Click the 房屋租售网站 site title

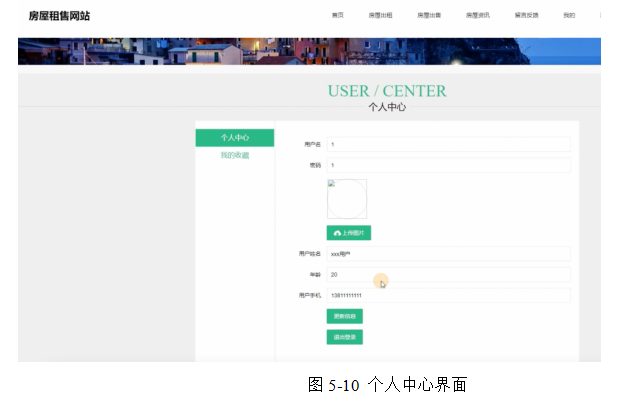[59, 16]
